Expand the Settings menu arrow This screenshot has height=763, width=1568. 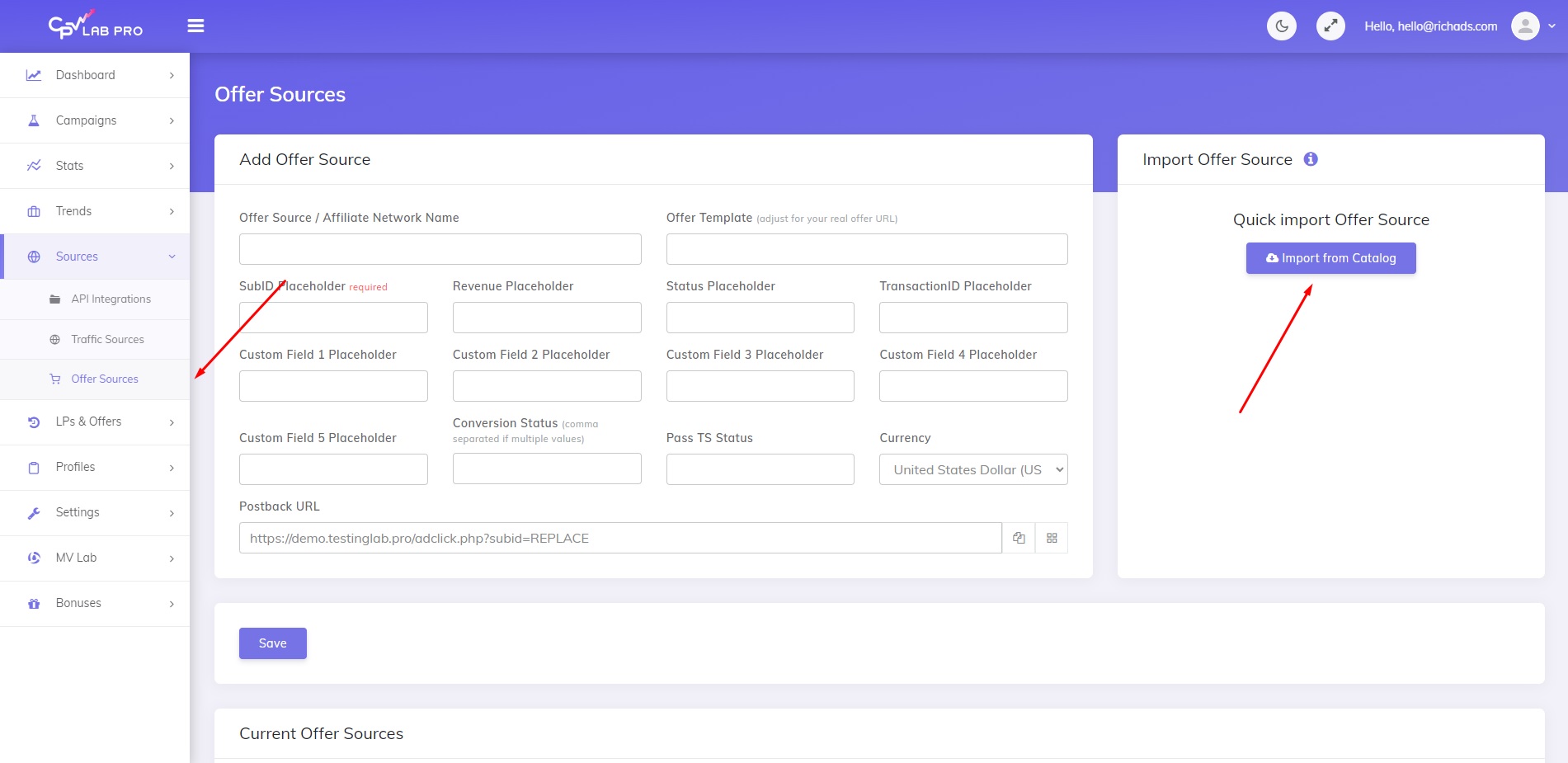coord(172,512)
